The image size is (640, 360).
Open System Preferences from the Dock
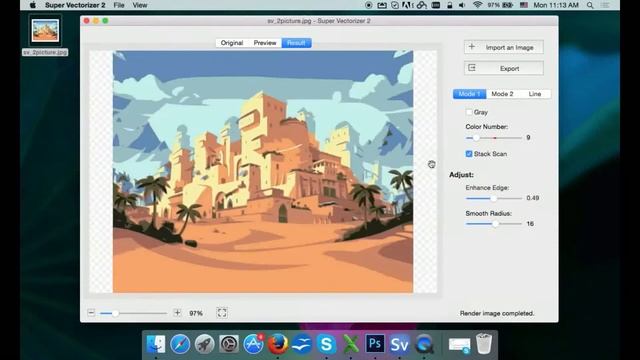point(229,344)
